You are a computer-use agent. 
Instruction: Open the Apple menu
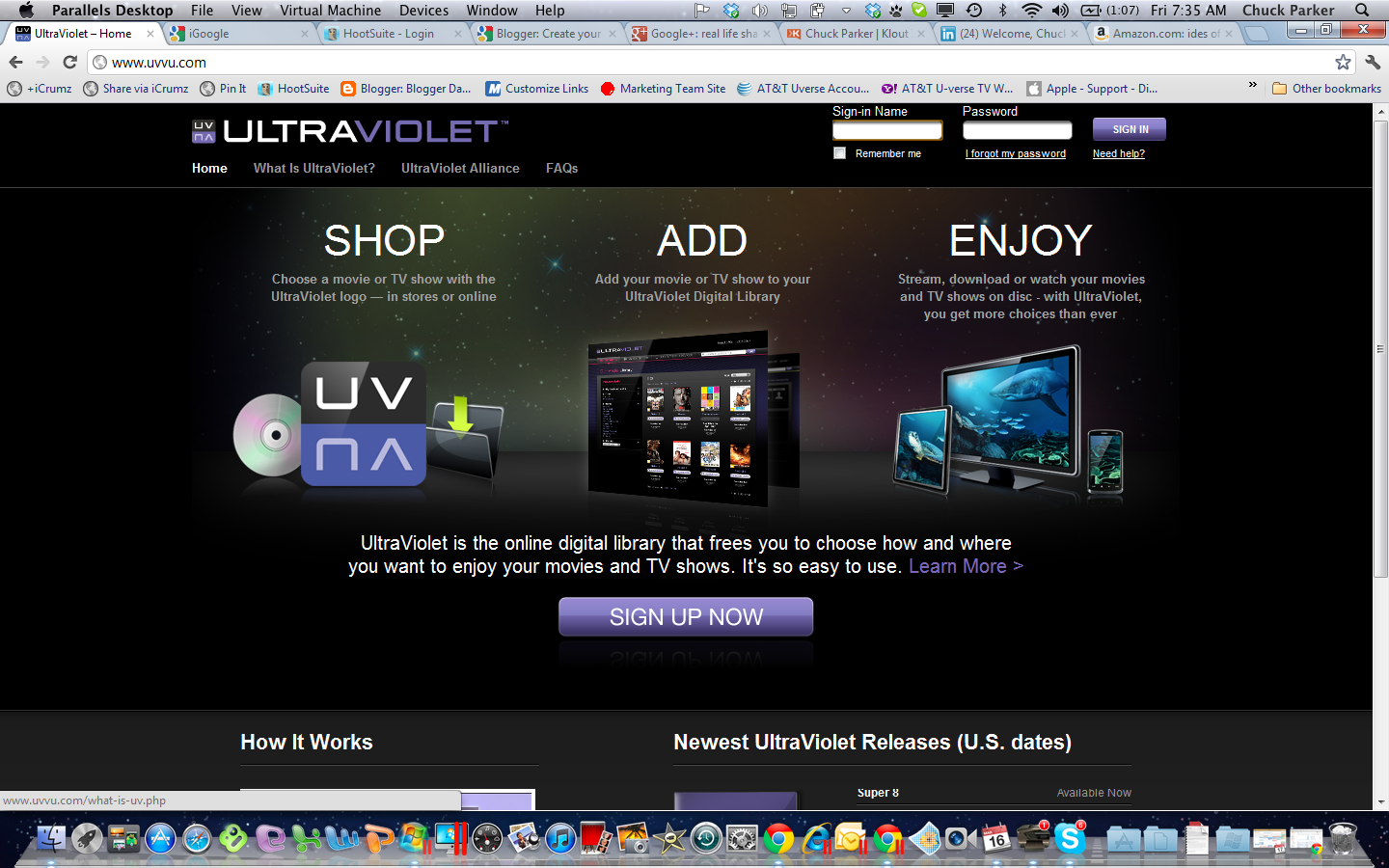[26, 10]
